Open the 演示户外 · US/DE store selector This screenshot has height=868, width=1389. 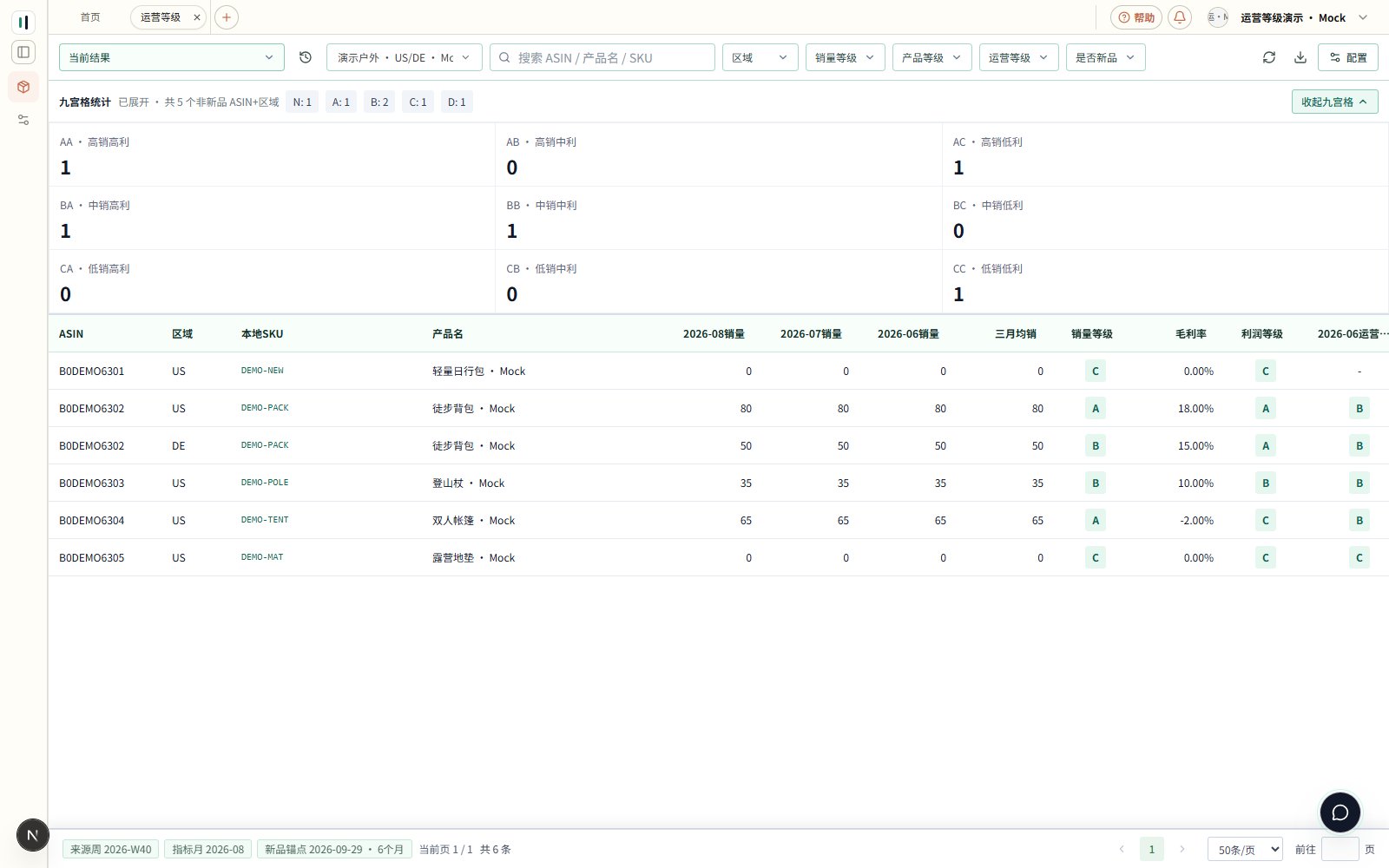(405, 57)
